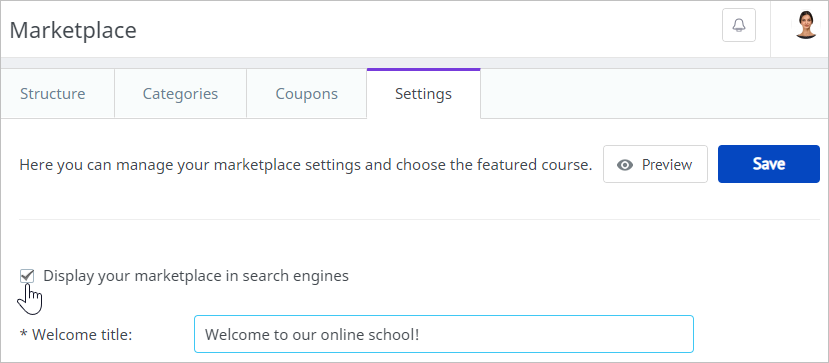Click the 'Welcome to our online school!' text

312,334
